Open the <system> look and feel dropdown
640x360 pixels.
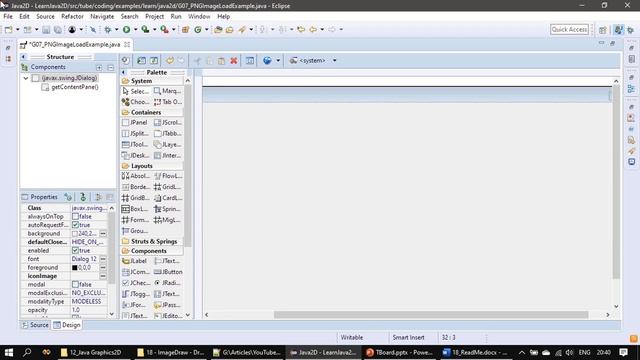coord(334,60)
